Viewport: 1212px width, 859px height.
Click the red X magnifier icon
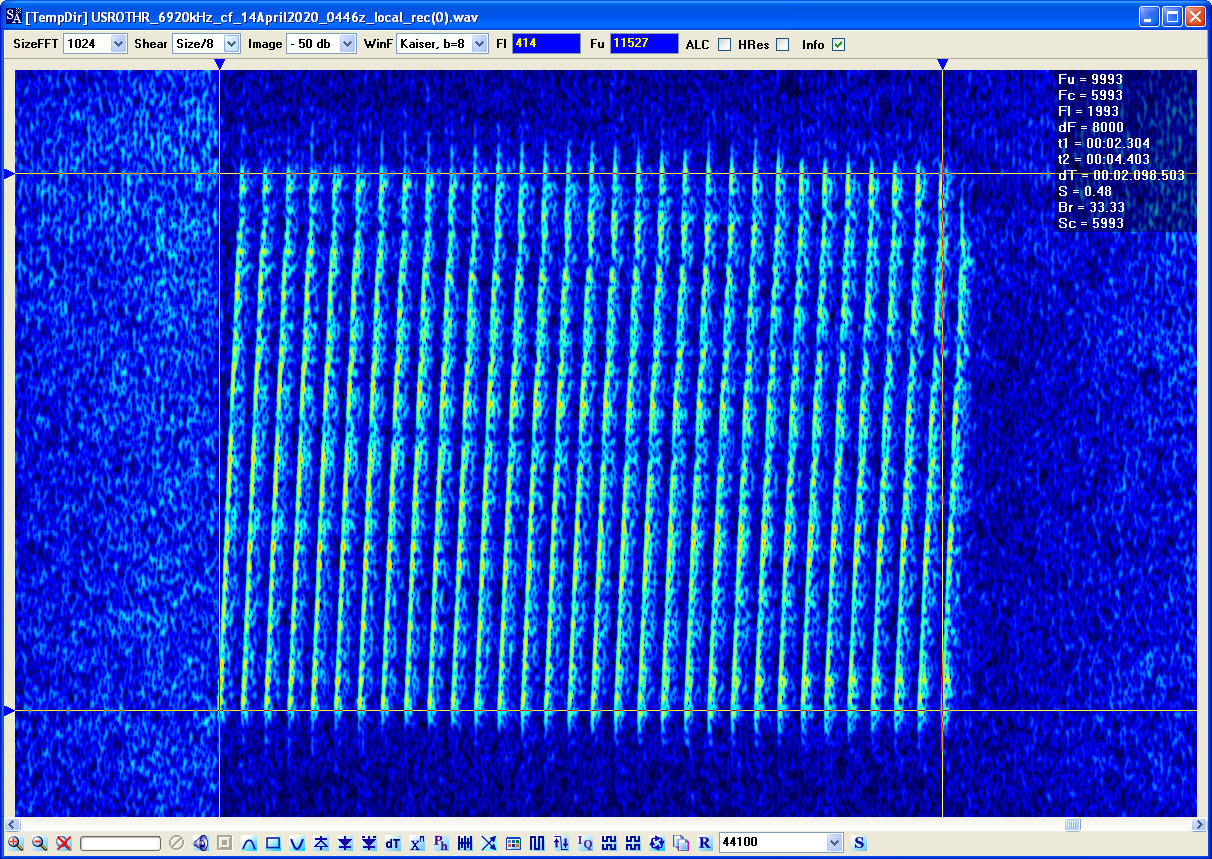64,843
